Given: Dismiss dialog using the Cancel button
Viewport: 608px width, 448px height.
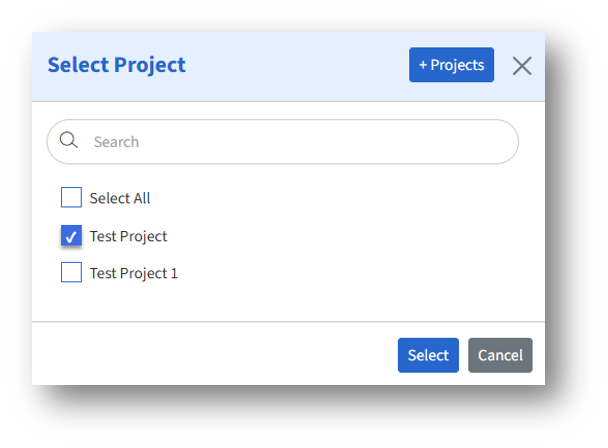Looking at the screenshot, I should click(500, 355).
